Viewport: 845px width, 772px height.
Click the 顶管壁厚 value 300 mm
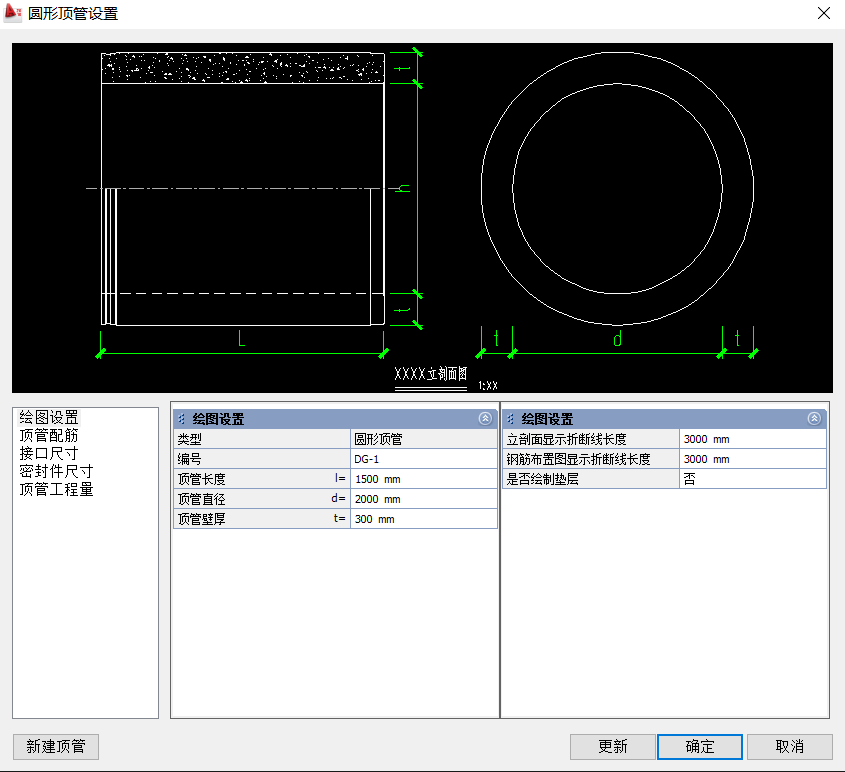[423, 519]
